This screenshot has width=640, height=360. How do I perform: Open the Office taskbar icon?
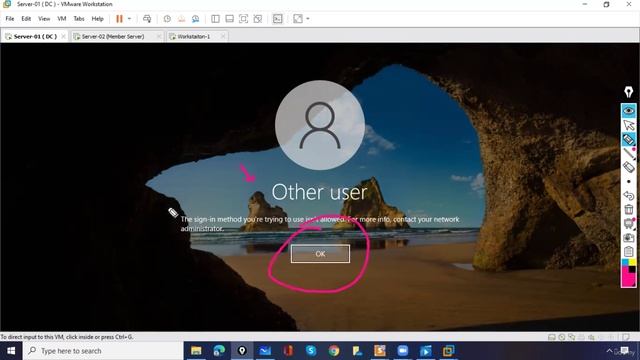pos(288,351)
